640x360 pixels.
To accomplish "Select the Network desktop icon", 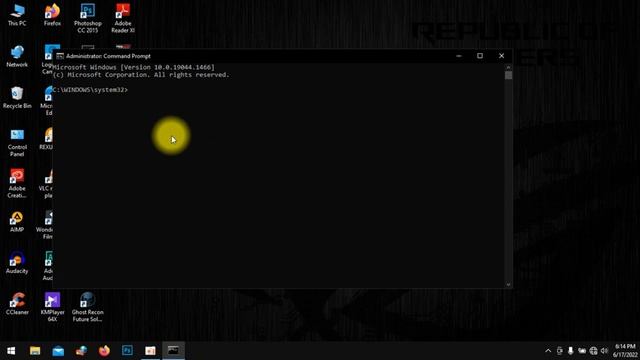I will (17, 56).
